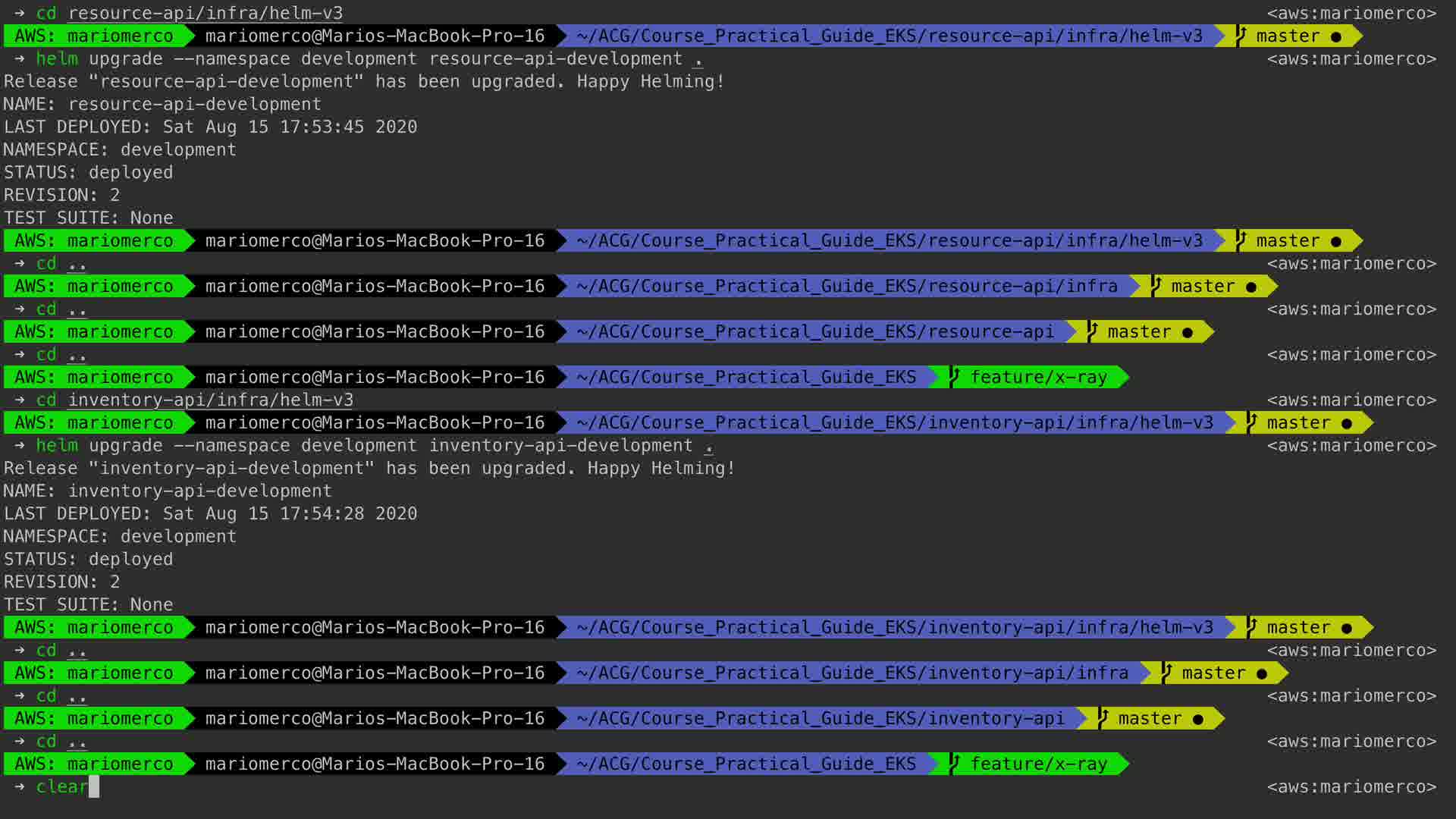Click path segment ending in resource-api/infra
This screenshot has width=1456, height=819.
coord(846,286)
